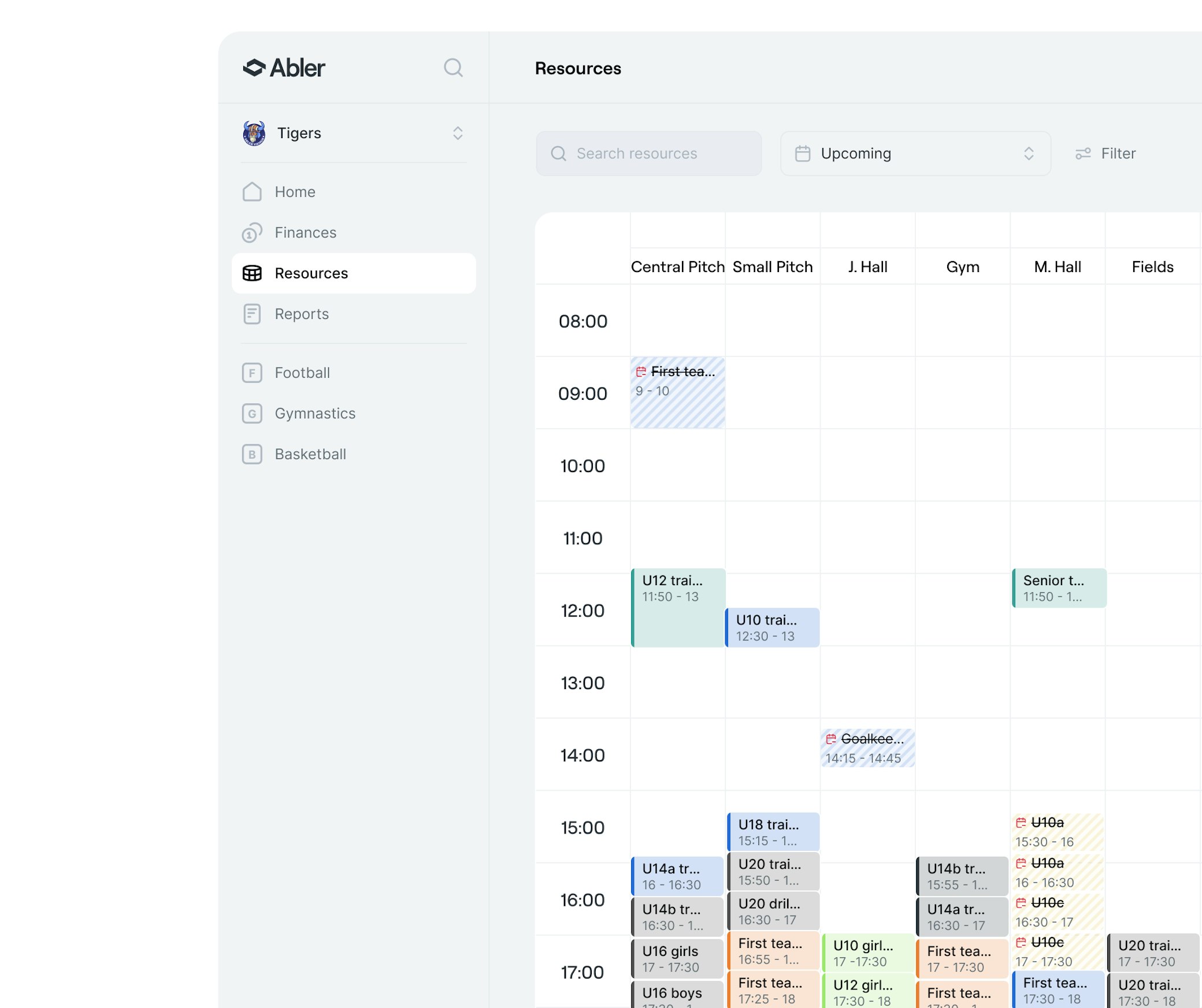Open cancelled First team booking at 9 - 10

point(677,393)
